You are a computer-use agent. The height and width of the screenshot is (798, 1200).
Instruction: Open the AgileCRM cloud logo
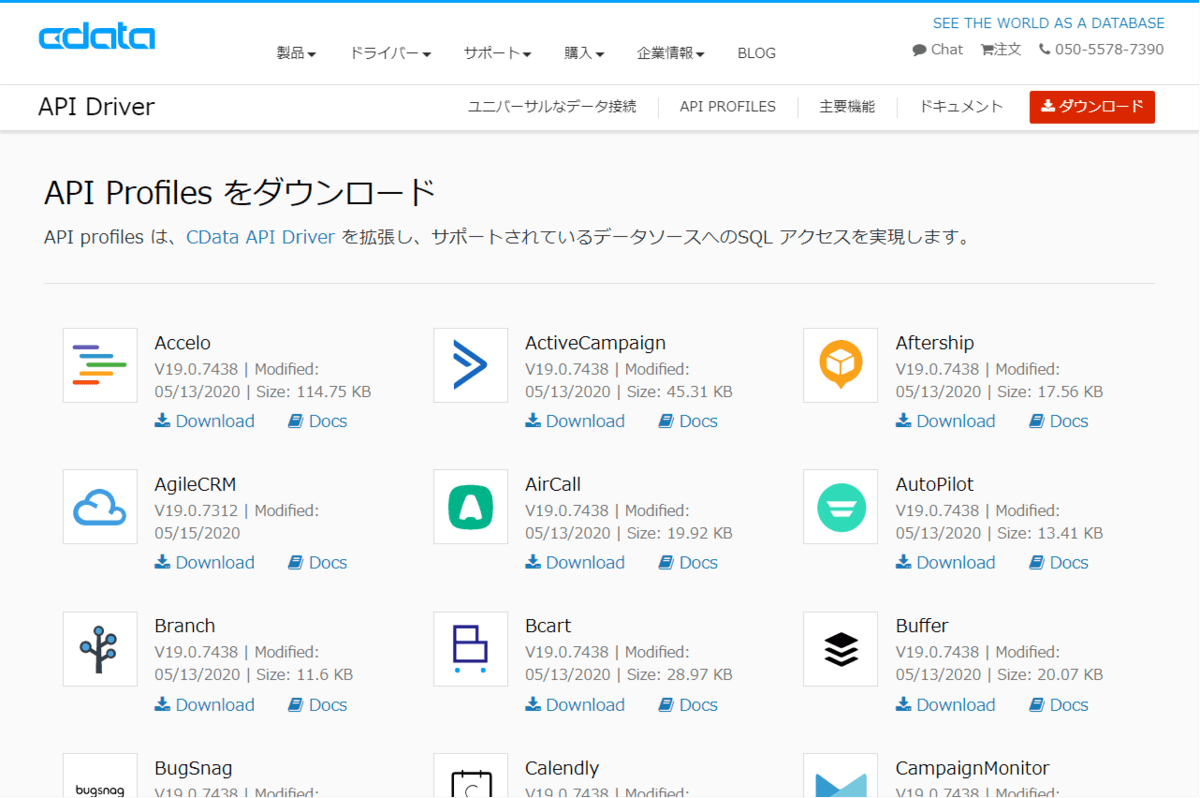coord(100,507)
